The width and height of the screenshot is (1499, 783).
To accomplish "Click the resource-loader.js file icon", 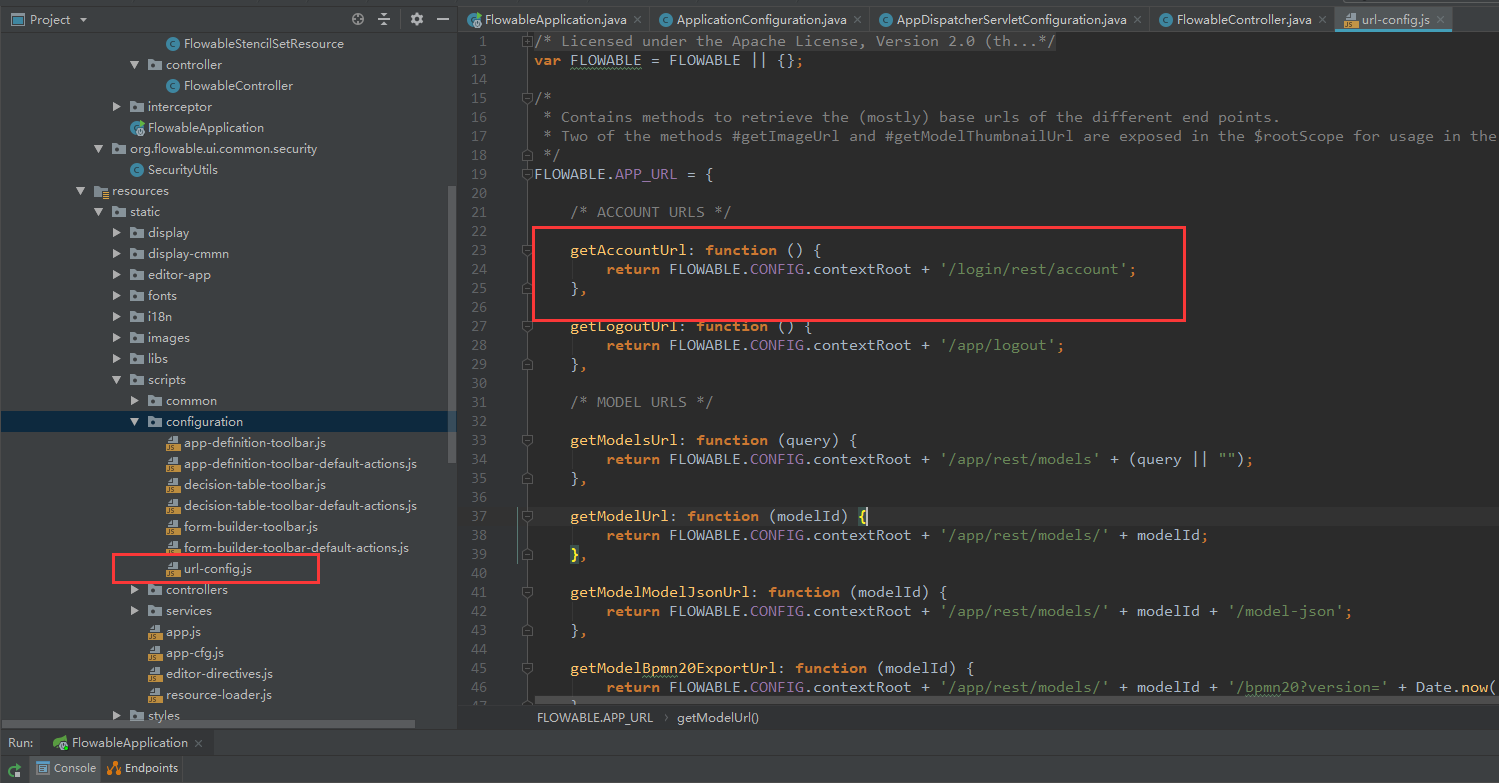I will tap(155, 695).
